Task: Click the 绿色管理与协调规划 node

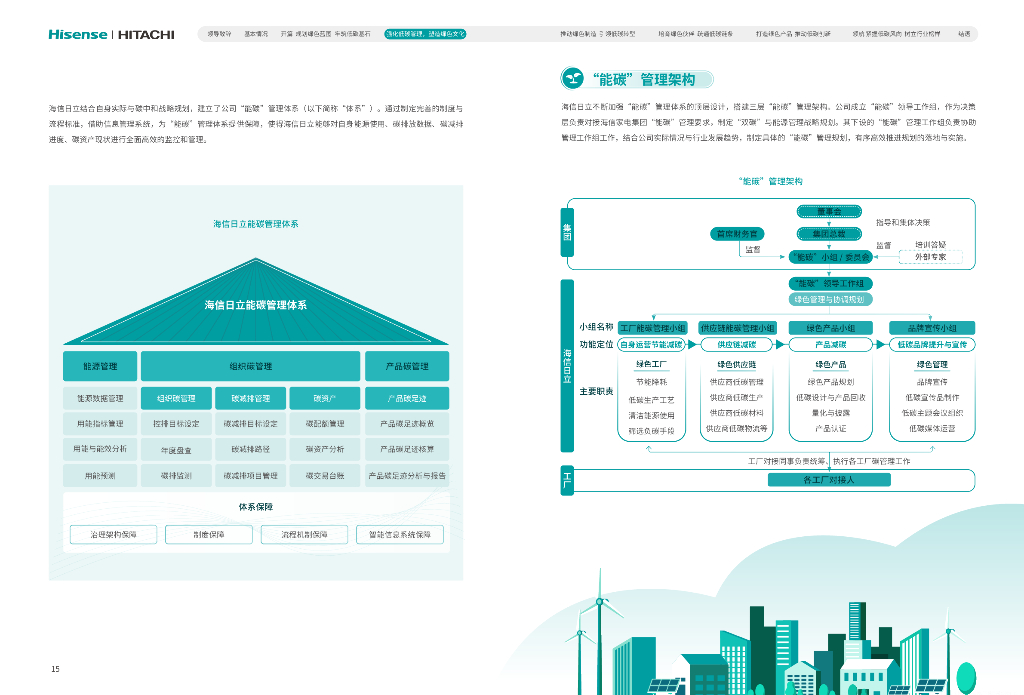Action: click(x=829, y=299)
